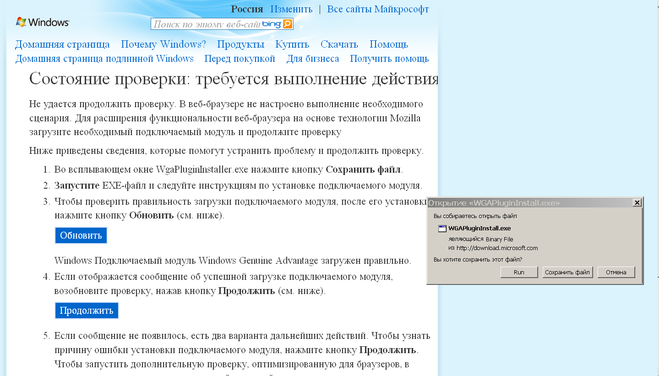The height and width of the screenshot is (376, 659).
Task: Open the Для бизнеса link
Action: click(x=313, y=58)
